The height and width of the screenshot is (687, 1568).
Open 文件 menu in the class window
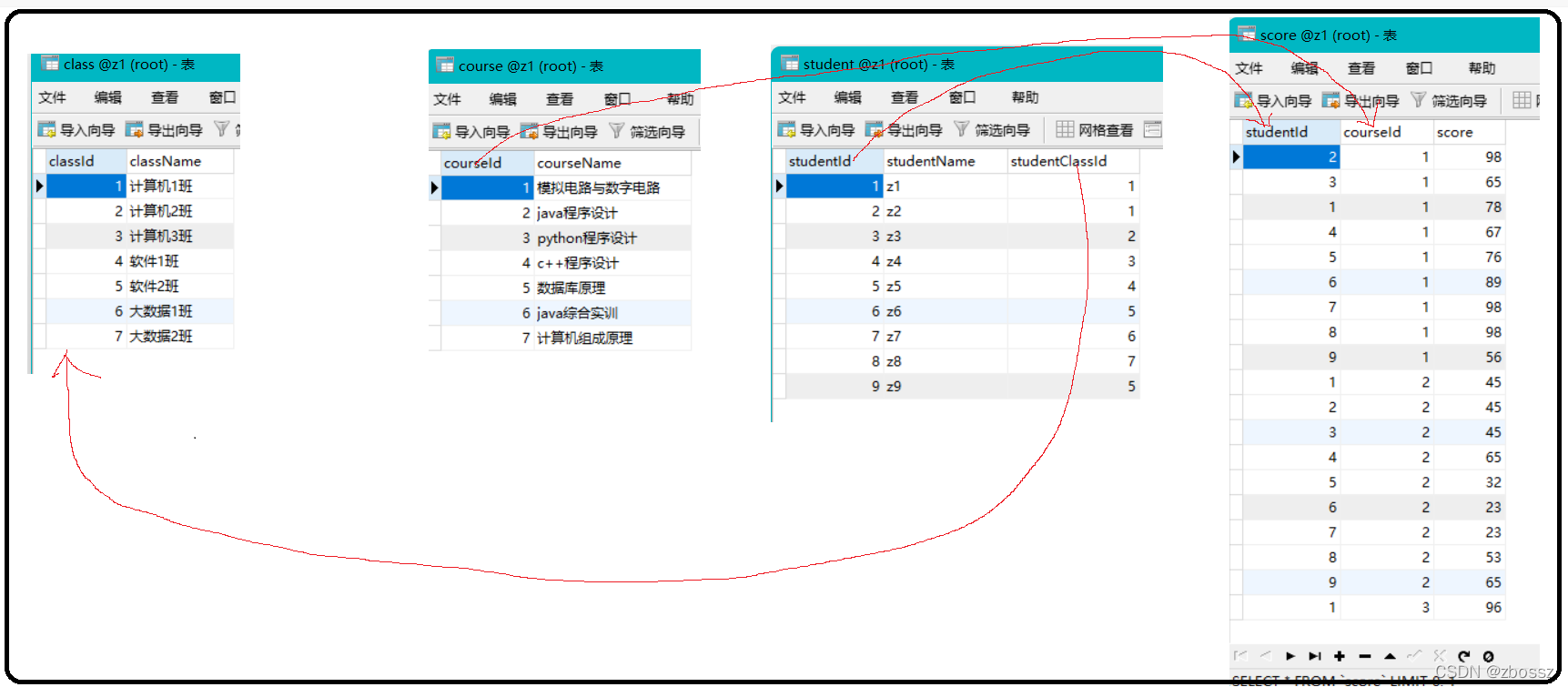pos(52,97)
